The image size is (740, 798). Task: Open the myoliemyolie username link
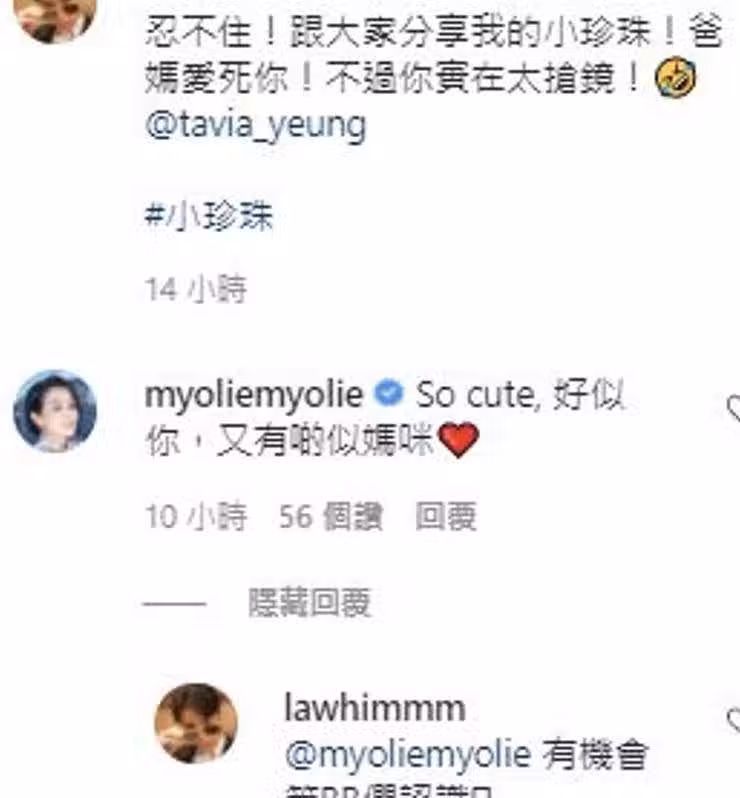[x=254, y=395]
